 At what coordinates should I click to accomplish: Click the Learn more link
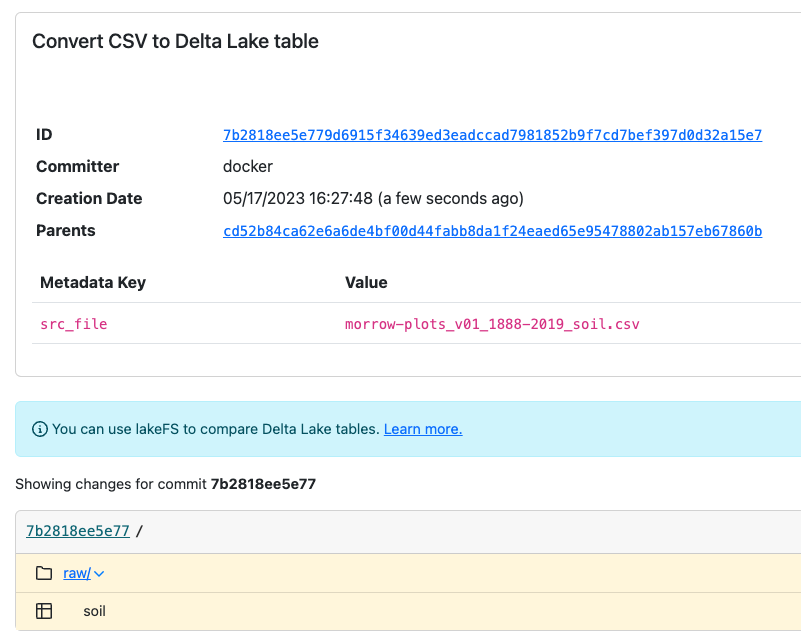pyautogui.click(x=423, y=429)
